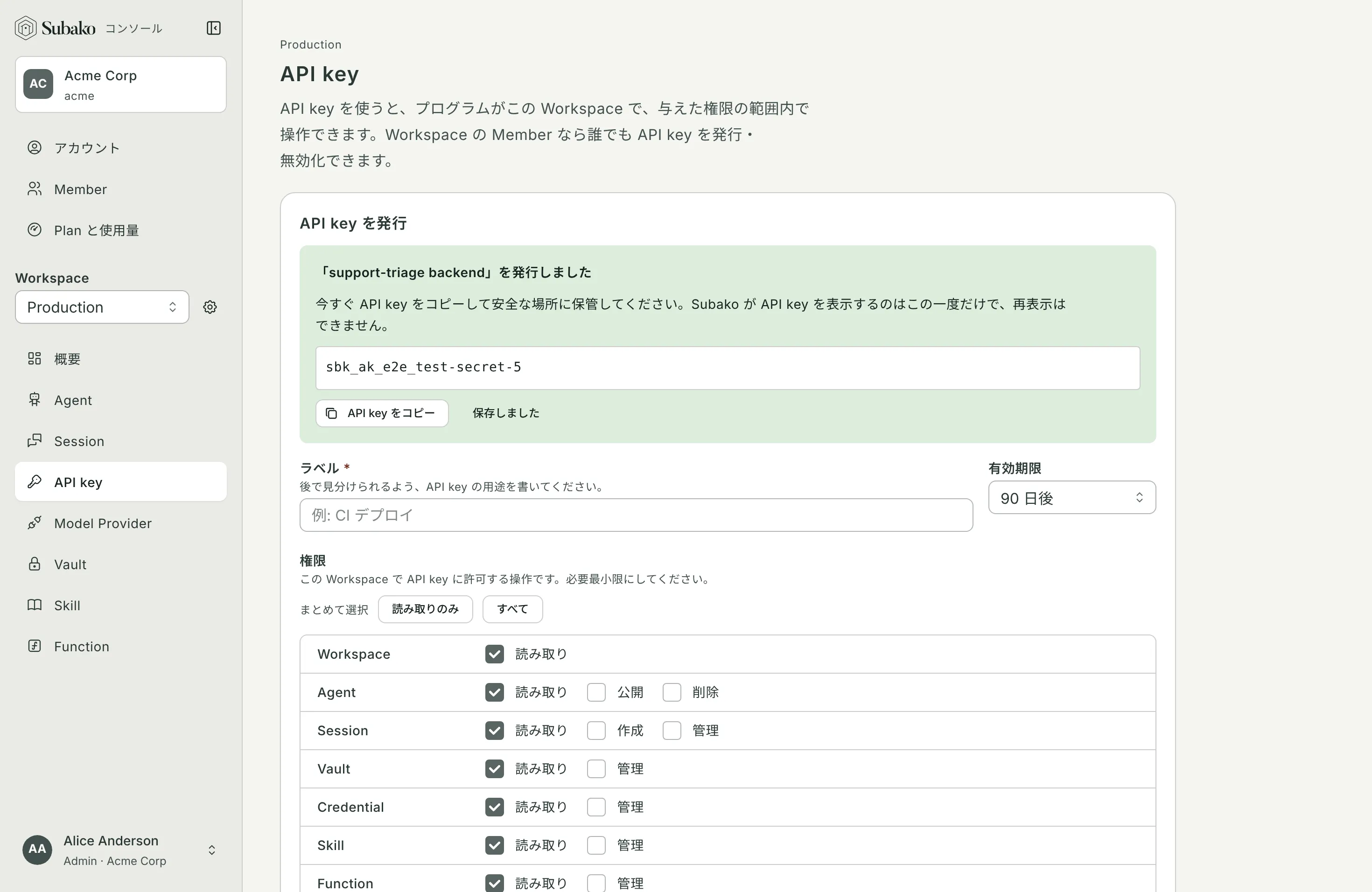Click the API key を発行 section heading
The width and height of the screenshot is (1372, 892).
coord(353,223)
